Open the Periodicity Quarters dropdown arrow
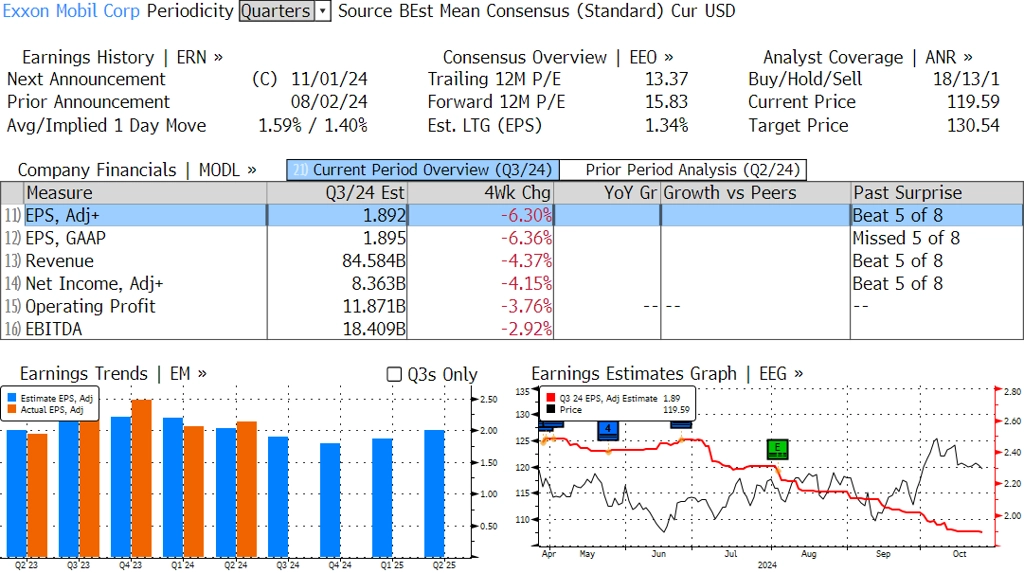The image size is (1024, 573). point(323,11)
